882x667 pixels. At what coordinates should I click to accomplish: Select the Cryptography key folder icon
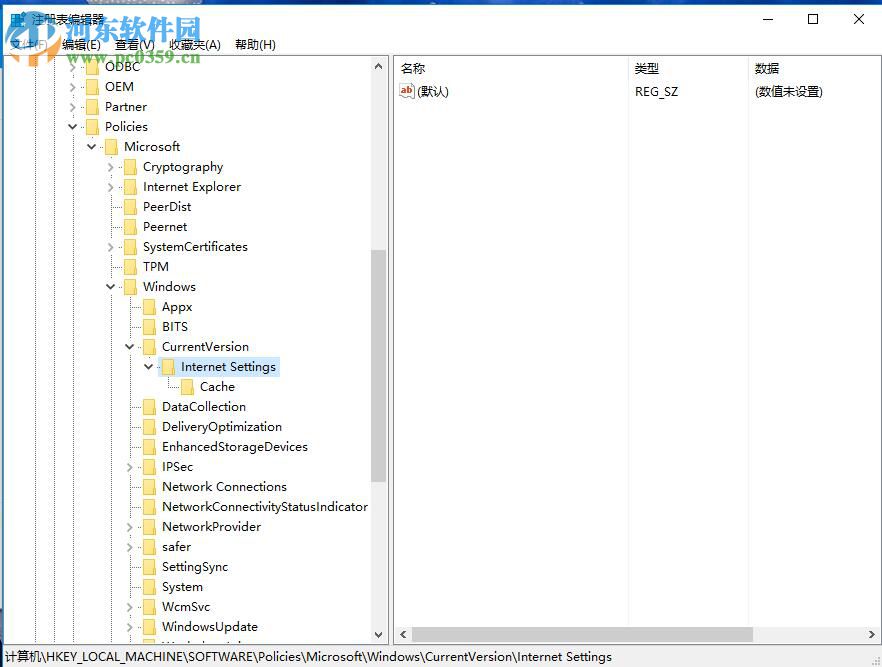[130, 166]
